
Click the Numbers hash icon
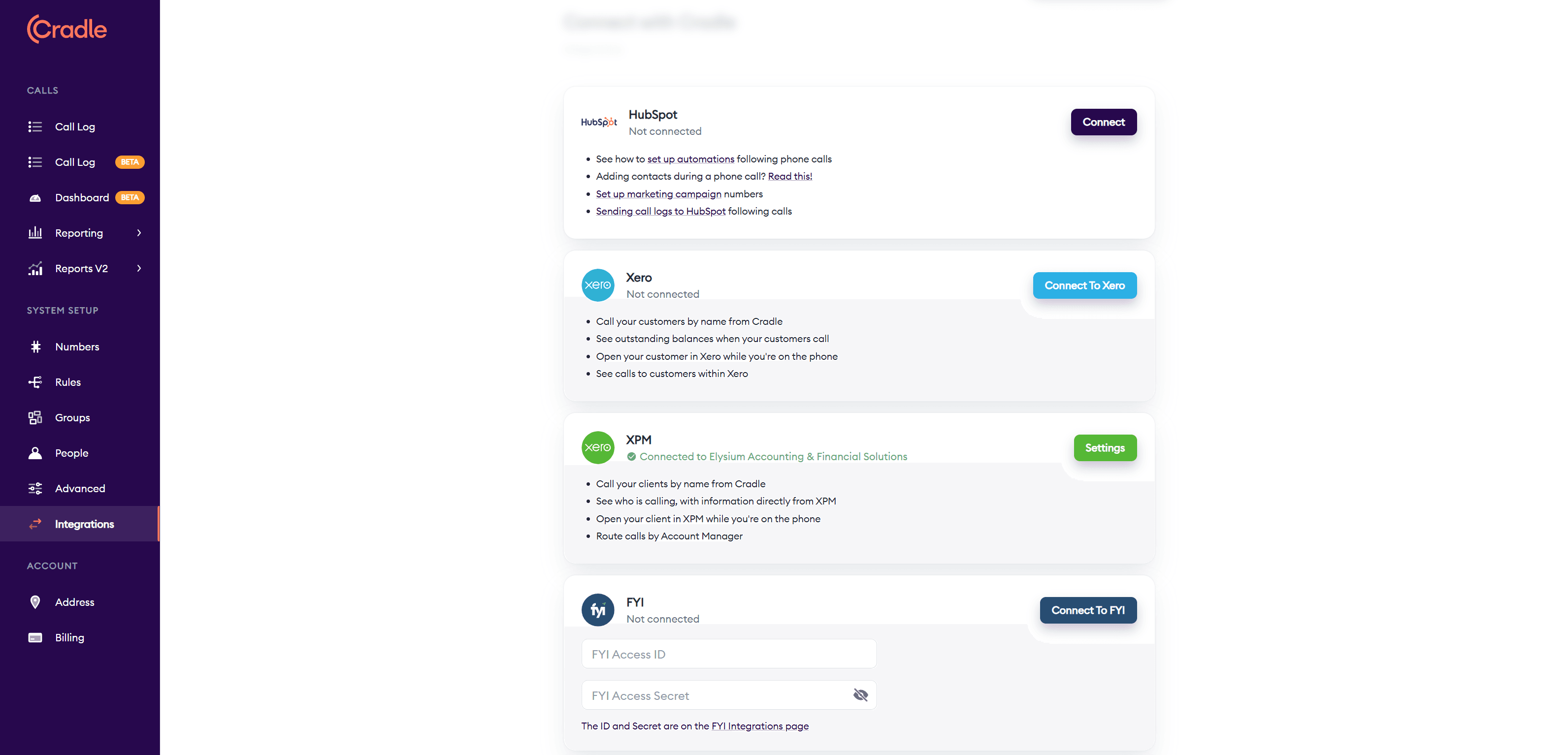[x=35, y=347]
